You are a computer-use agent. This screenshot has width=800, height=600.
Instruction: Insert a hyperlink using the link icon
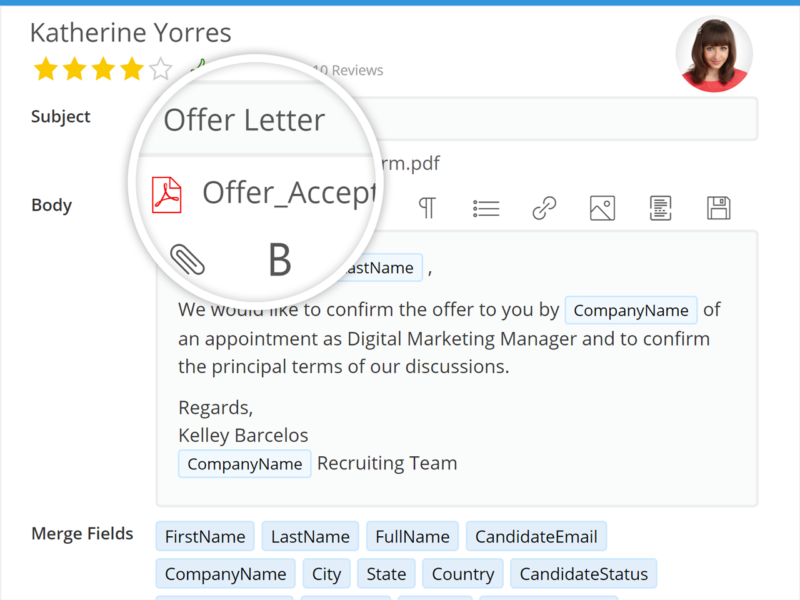pos(544,208)
